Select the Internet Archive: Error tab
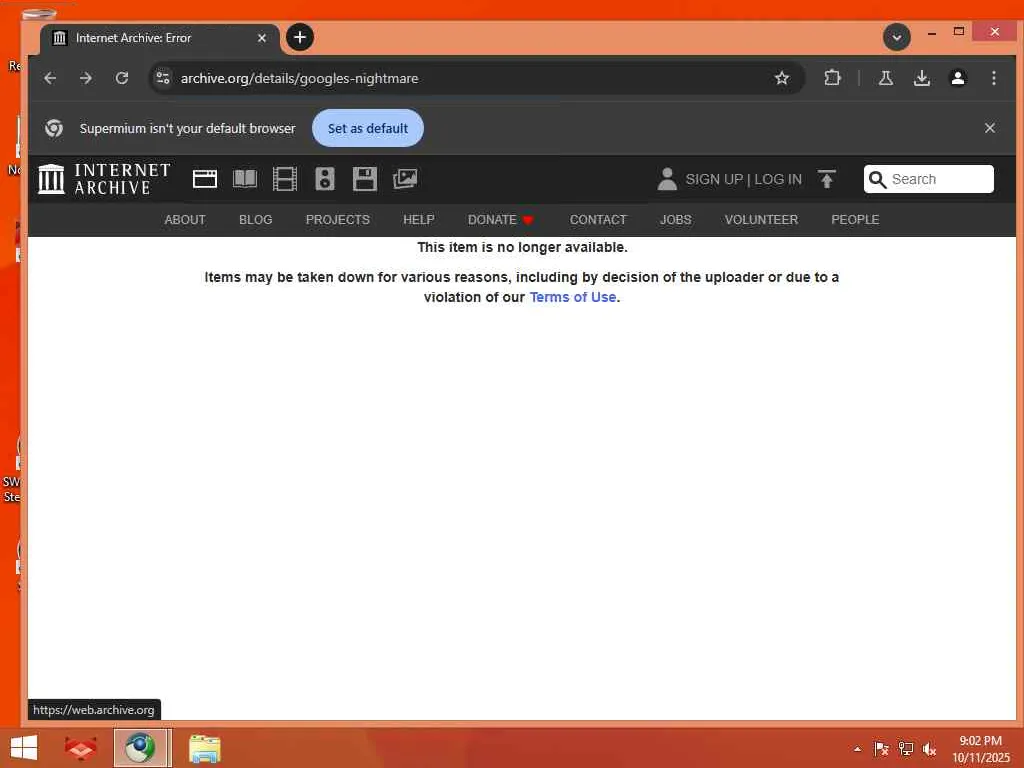This screenshot has width=1024, height=768. click(x=160, y=38)
